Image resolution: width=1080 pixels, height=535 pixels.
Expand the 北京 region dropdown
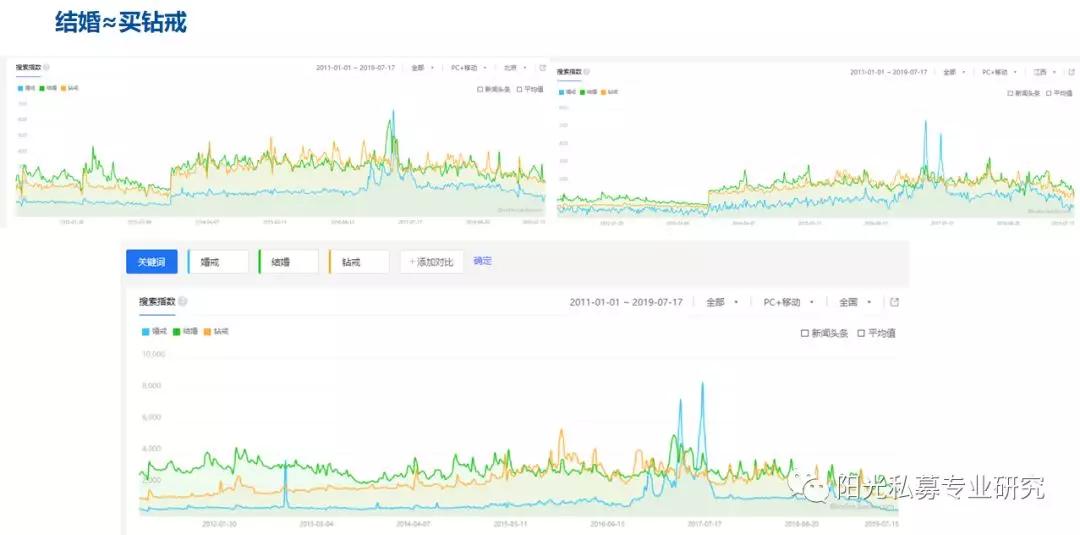click(x=515, y=67)
